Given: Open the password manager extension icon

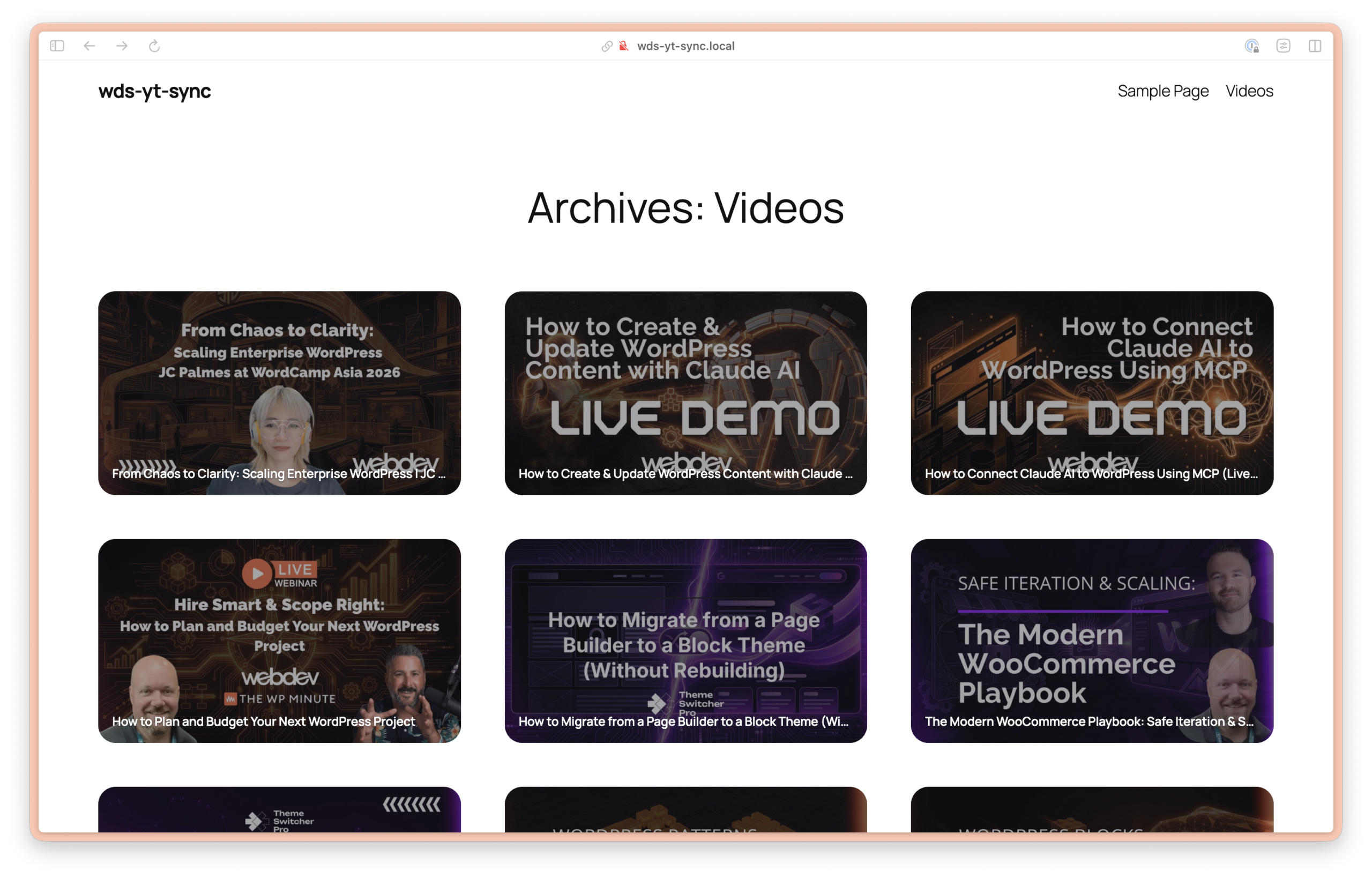Looking at the screenshot, I should [x=1251, y=46].
